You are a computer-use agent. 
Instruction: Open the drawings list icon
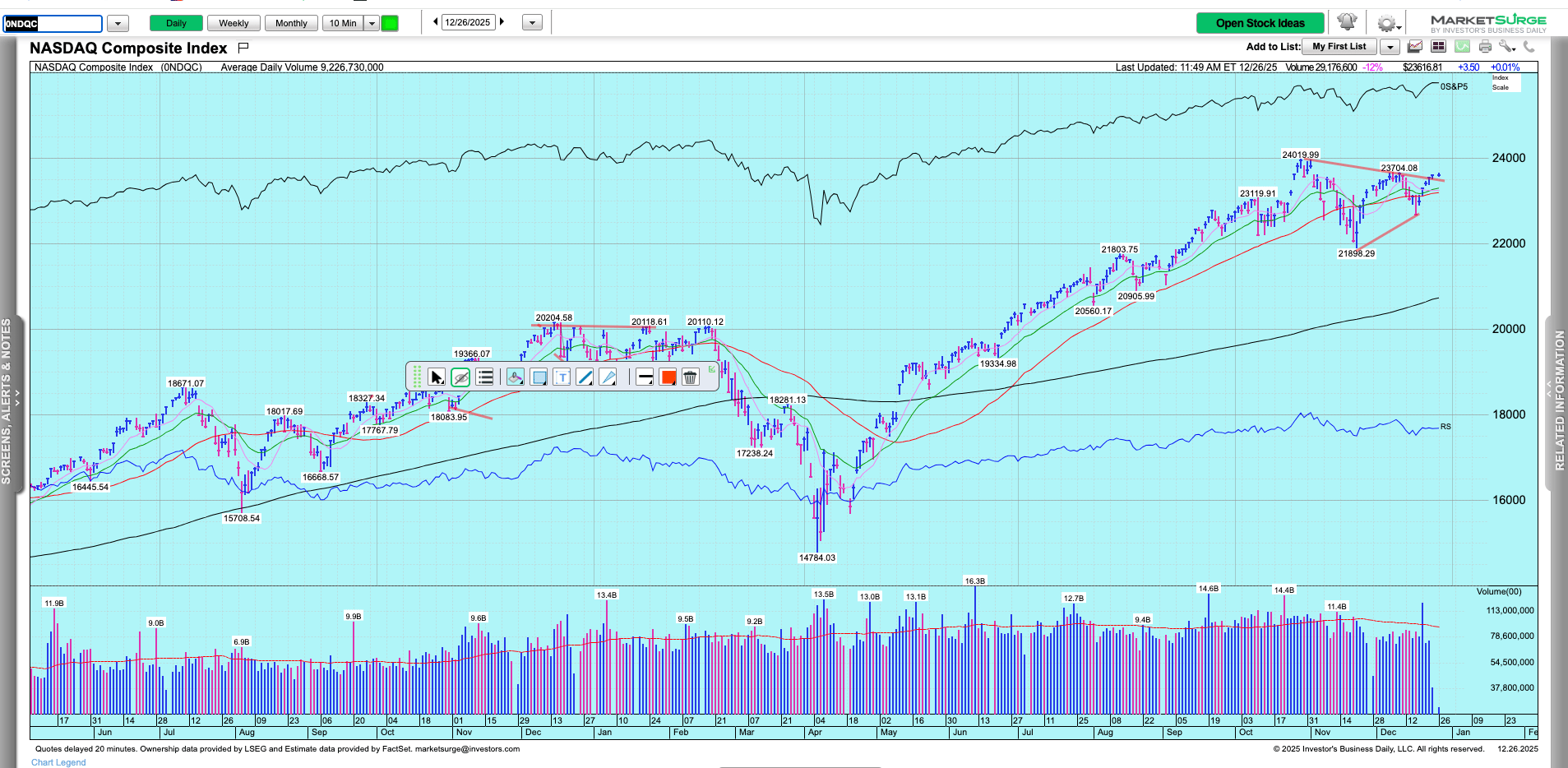pyautogui.click(x=485, y=377)
